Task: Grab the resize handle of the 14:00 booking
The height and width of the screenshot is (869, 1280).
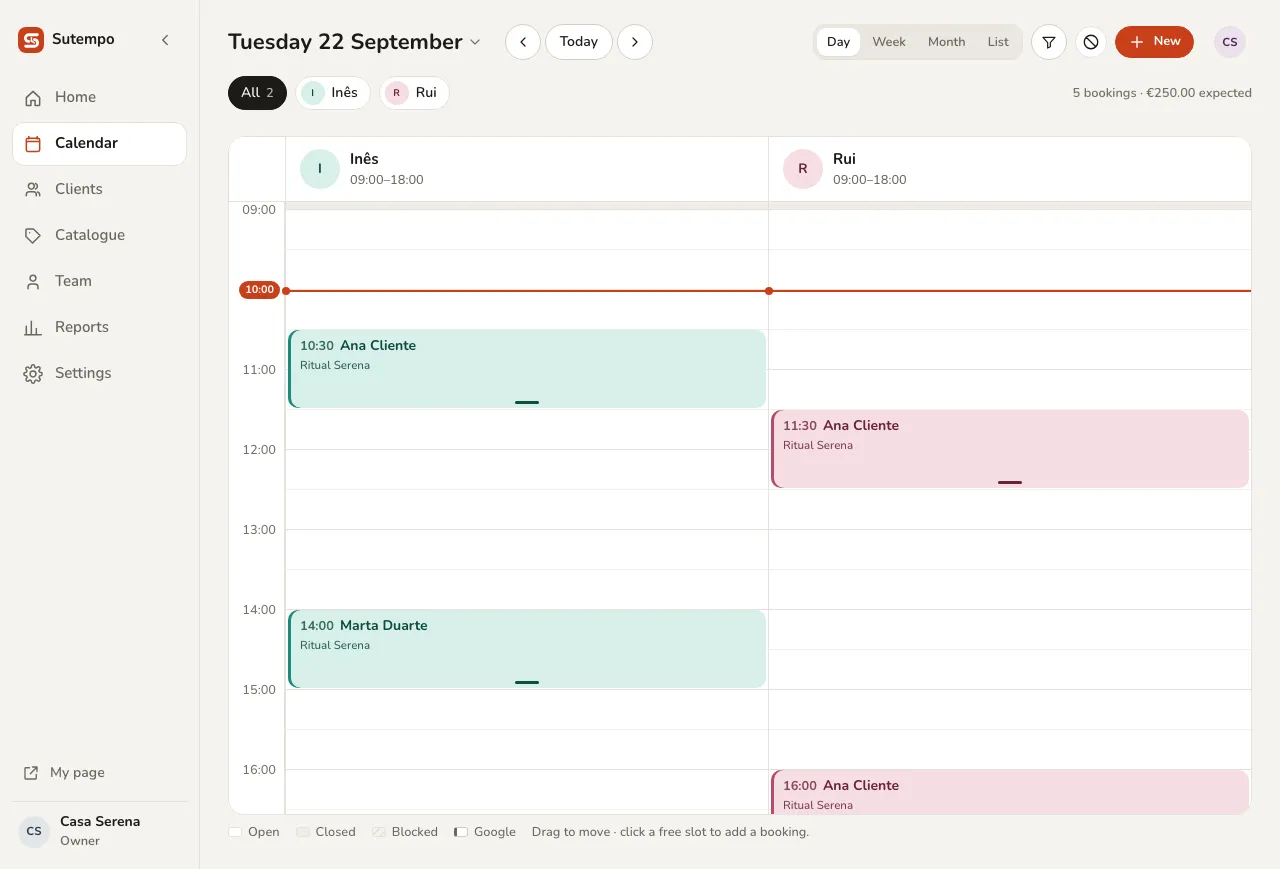Action: pyautogui.click(x=527, y=682)
